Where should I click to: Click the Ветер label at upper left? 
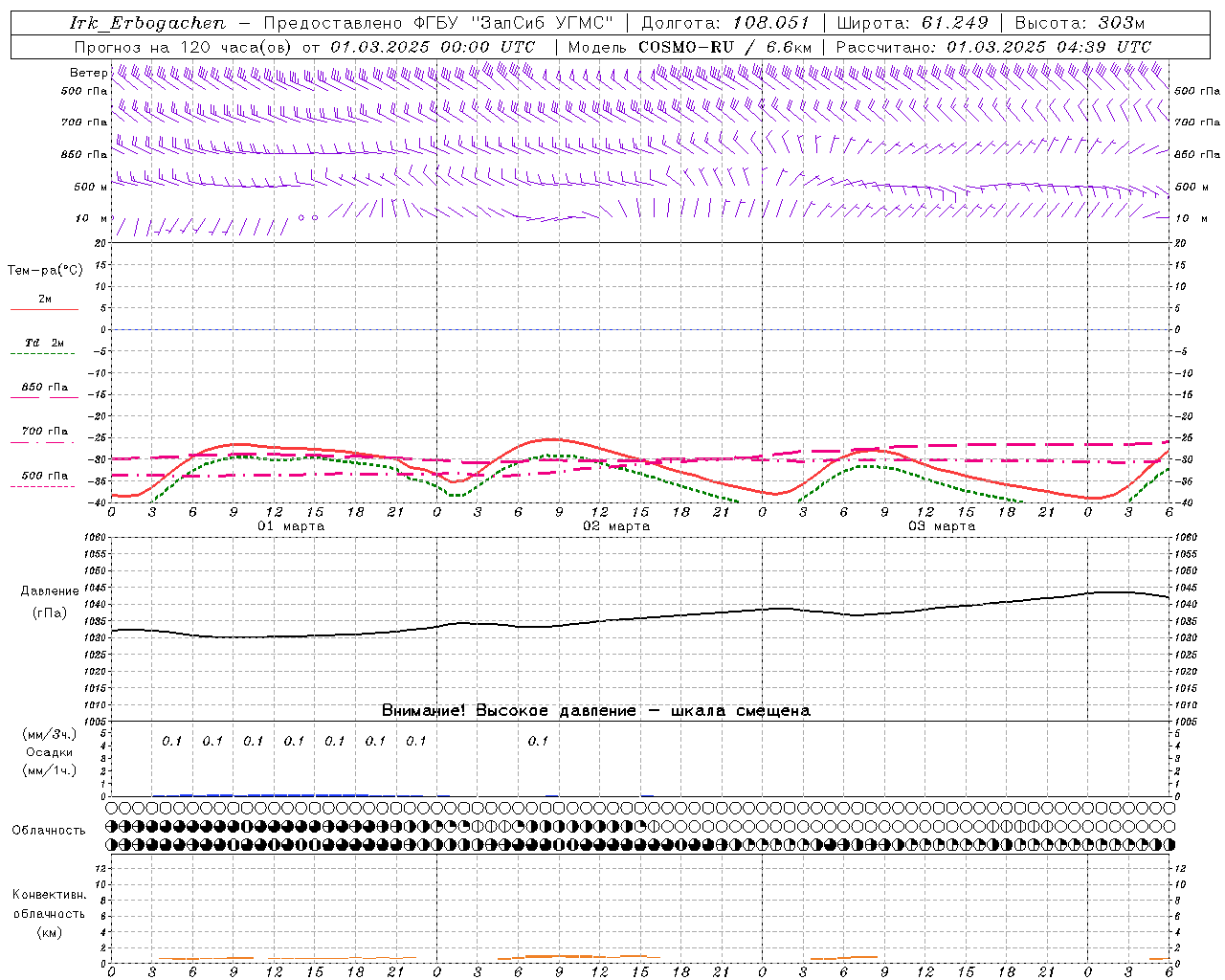pos(88,73)
